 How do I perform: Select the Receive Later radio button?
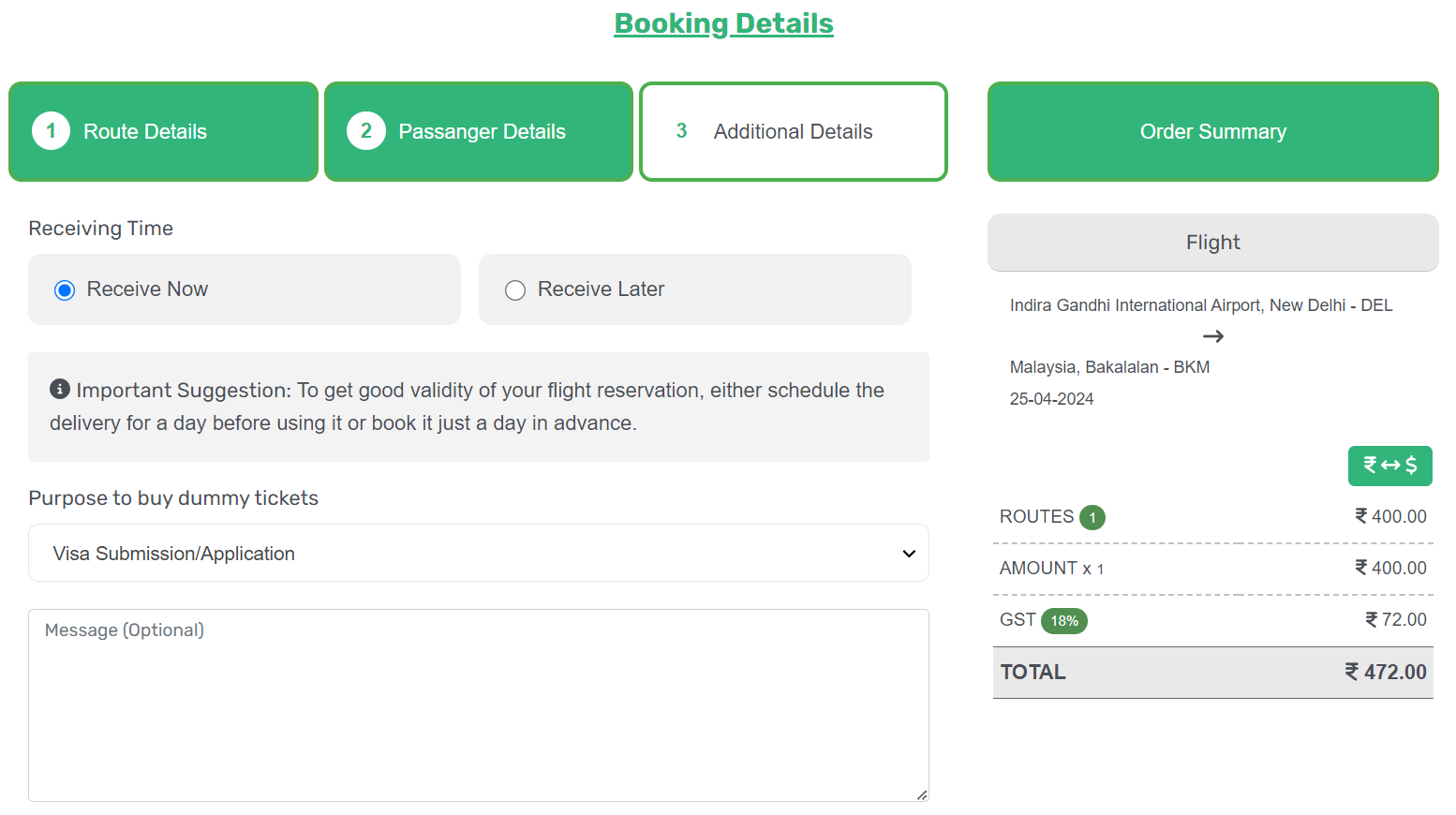(x=515, y=290)
